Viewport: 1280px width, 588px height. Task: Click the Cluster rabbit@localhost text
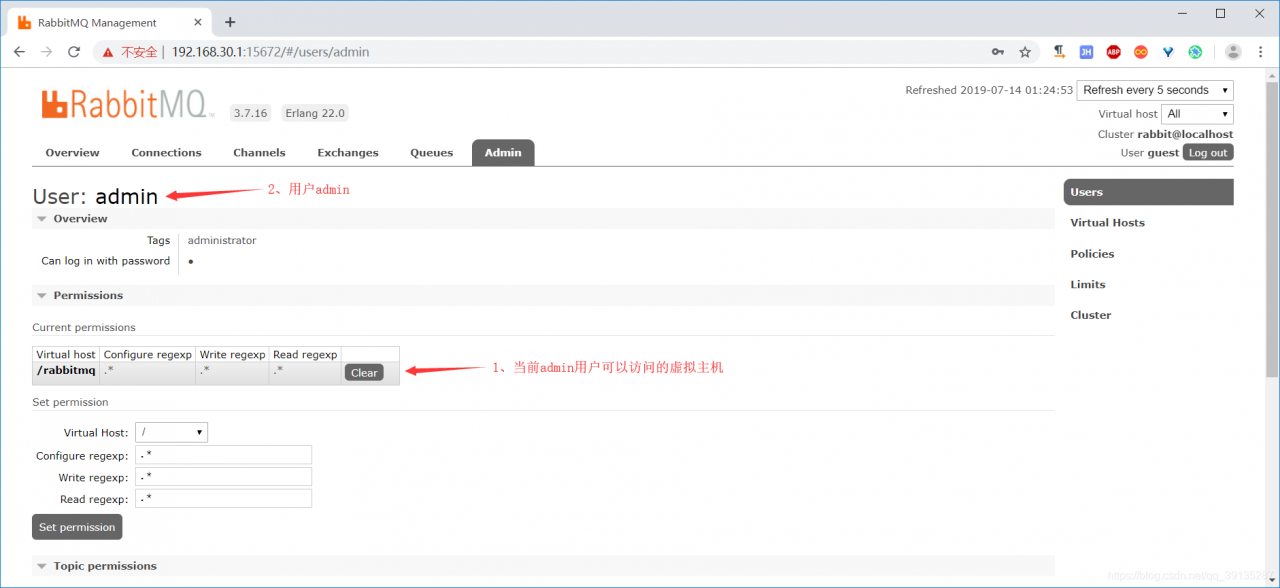[x=1165, y=134]
